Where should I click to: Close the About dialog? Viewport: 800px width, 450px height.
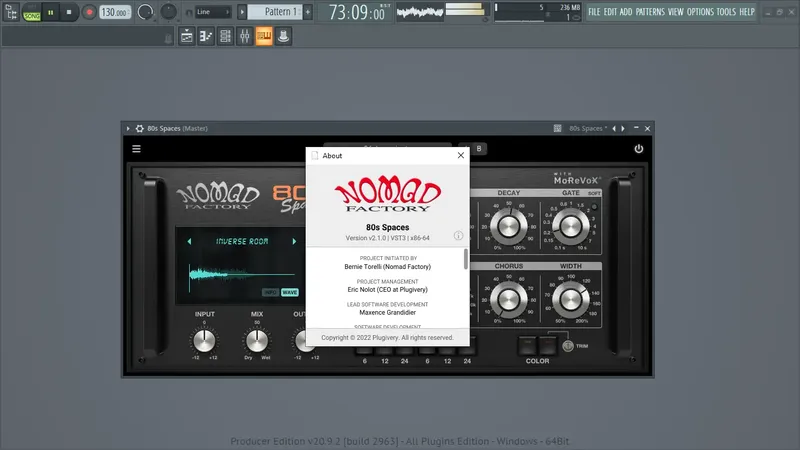(461, 155)
